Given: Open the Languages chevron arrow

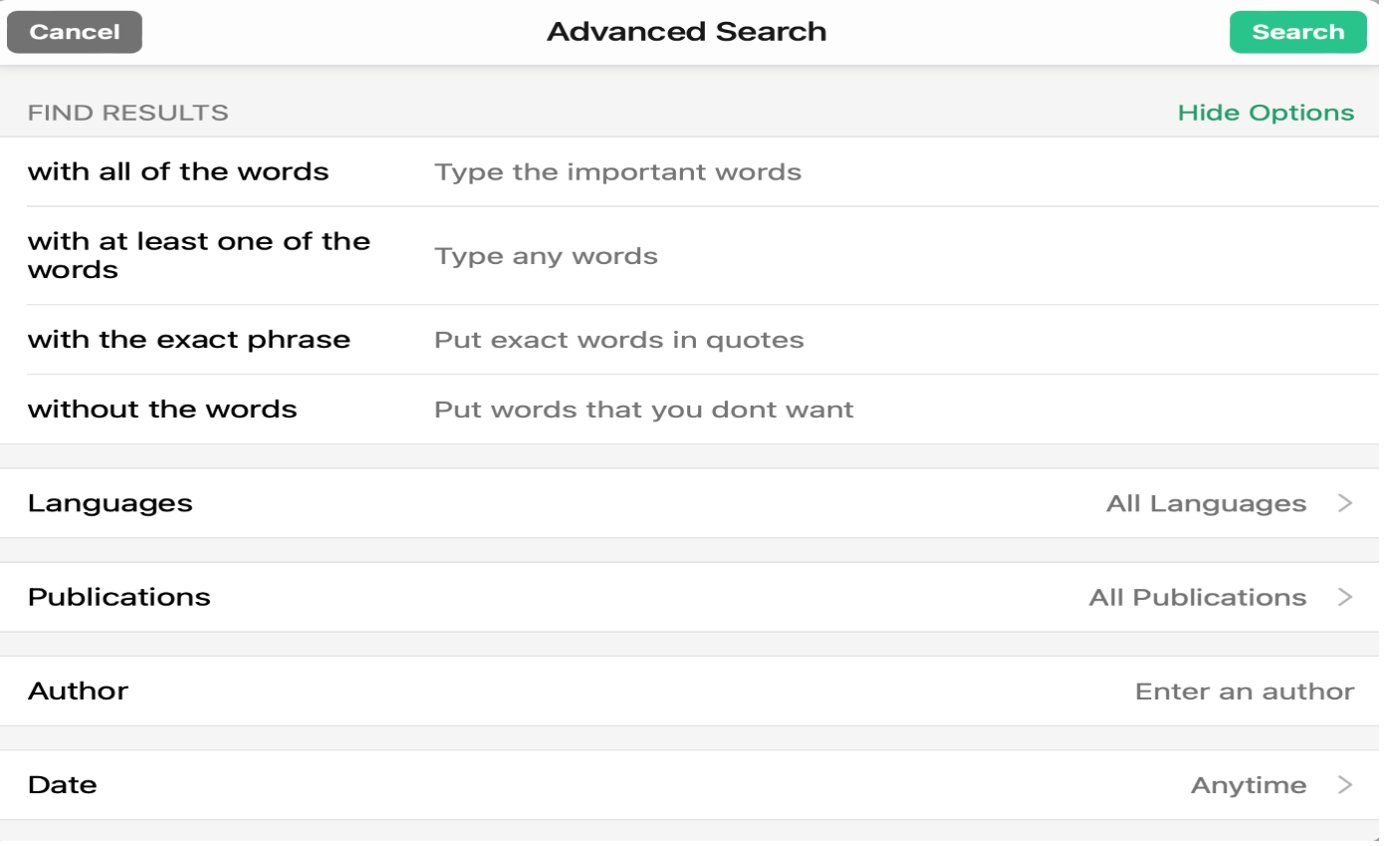Looking at the screenshot, I should 1345,503.
